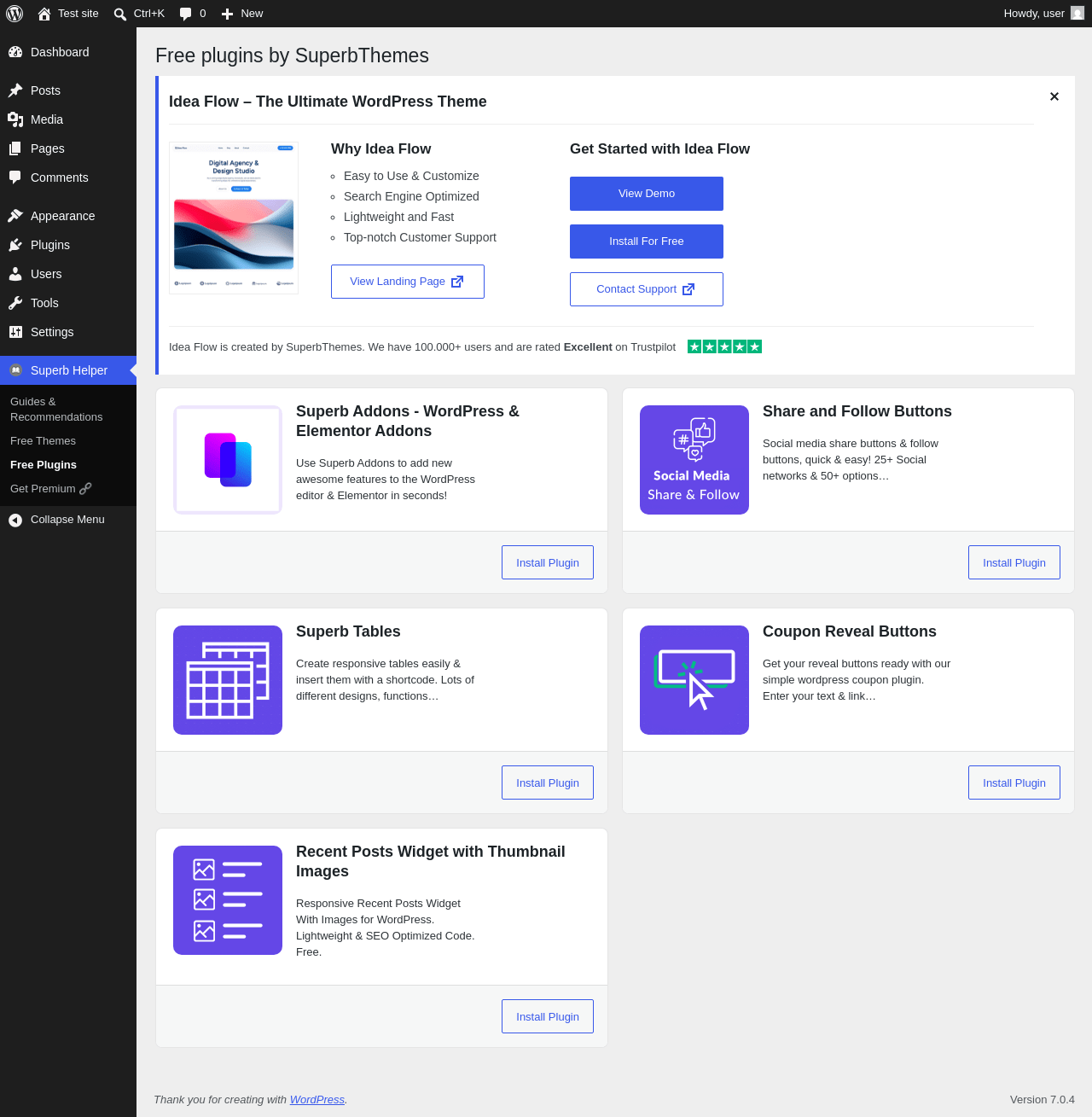Dismiss the Idea Flow notice banner
The image size is (1092, 1117).
1054,96
